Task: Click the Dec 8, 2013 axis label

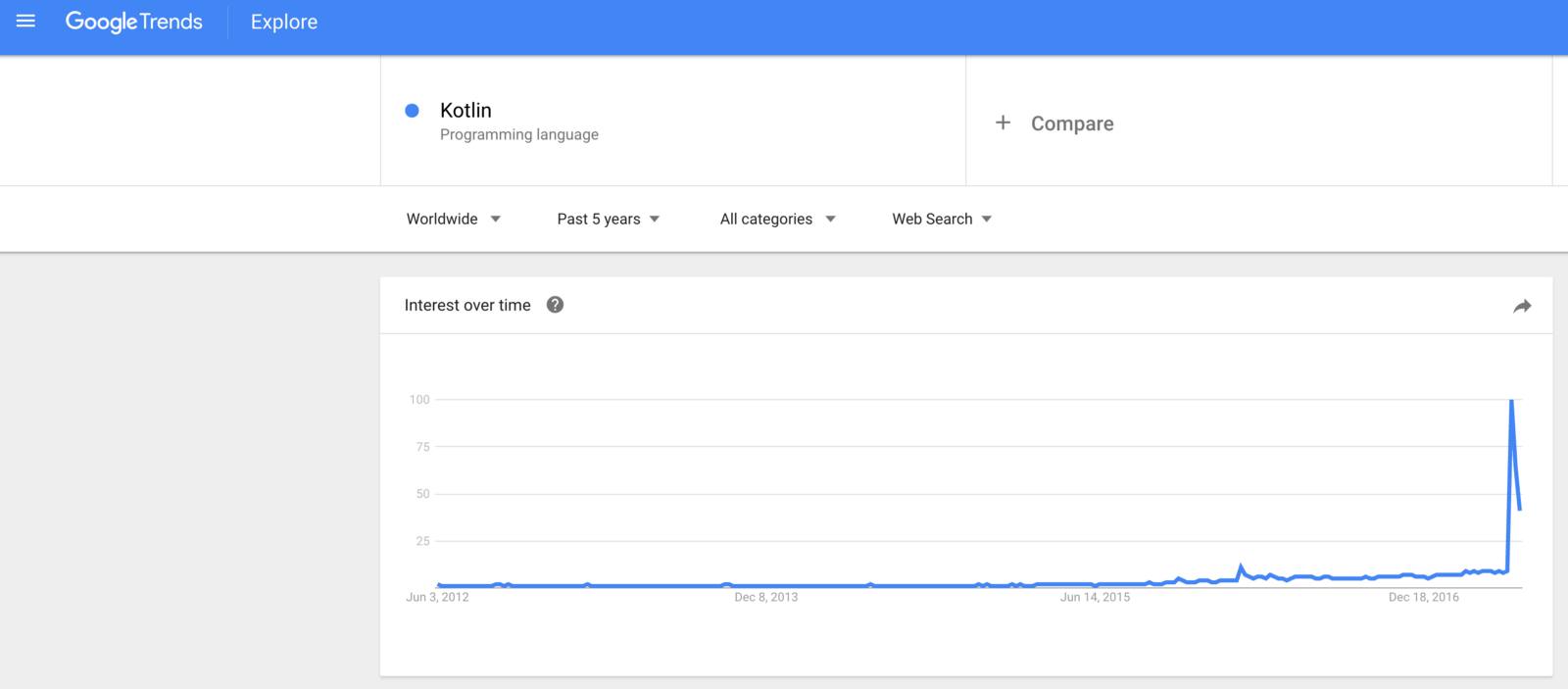Action: [765, 597]
